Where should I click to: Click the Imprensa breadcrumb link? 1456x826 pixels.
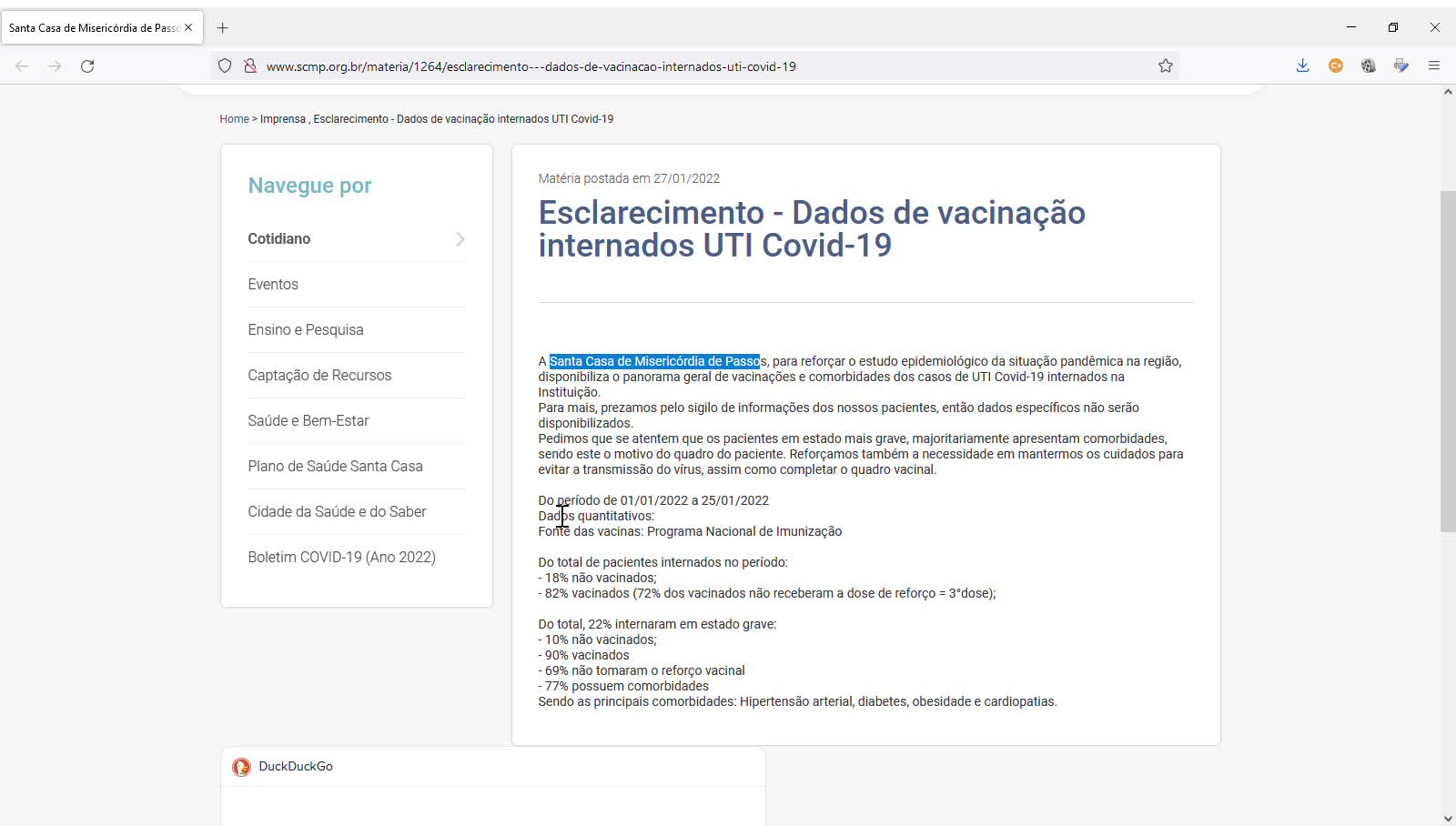283,119
